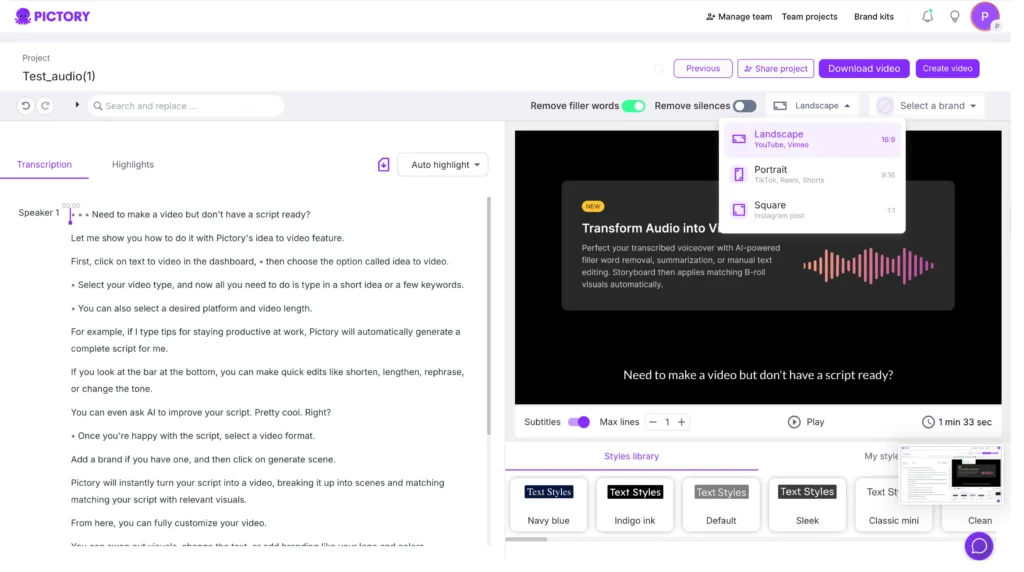
Task: Open the chat support bubble
Action: point(979,546)
